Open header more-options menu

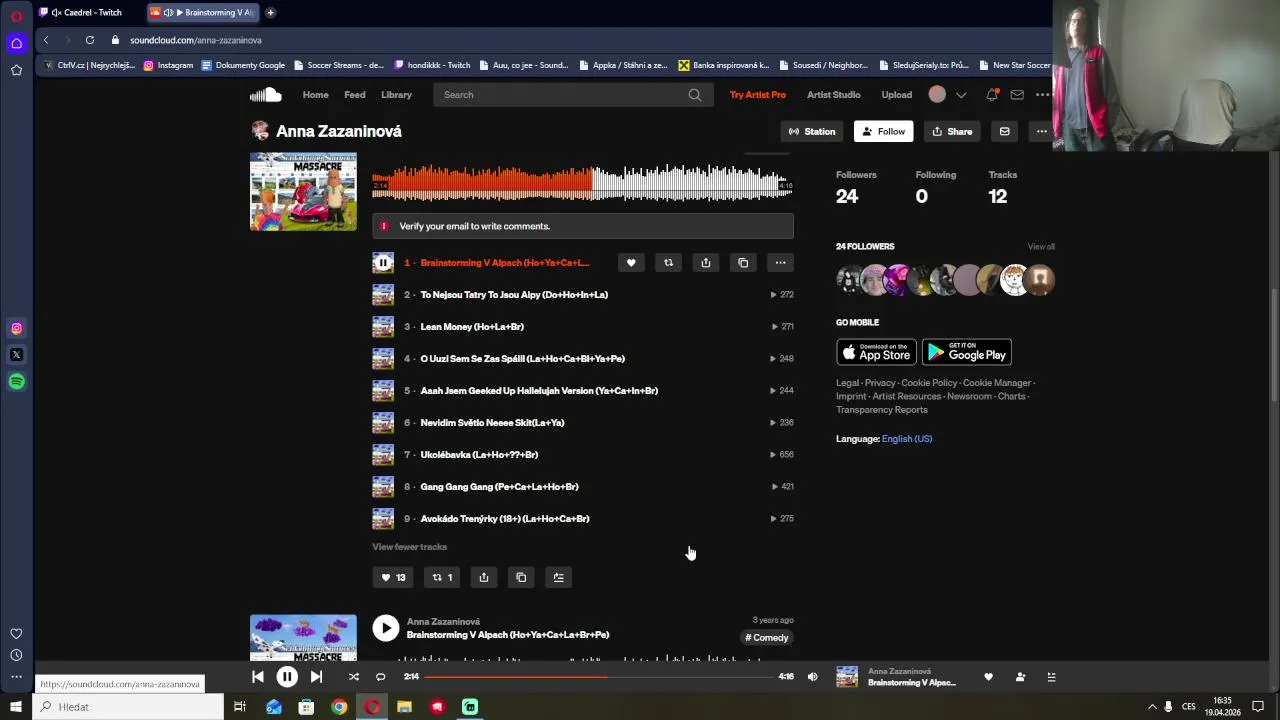click(x=1043, y=95)
